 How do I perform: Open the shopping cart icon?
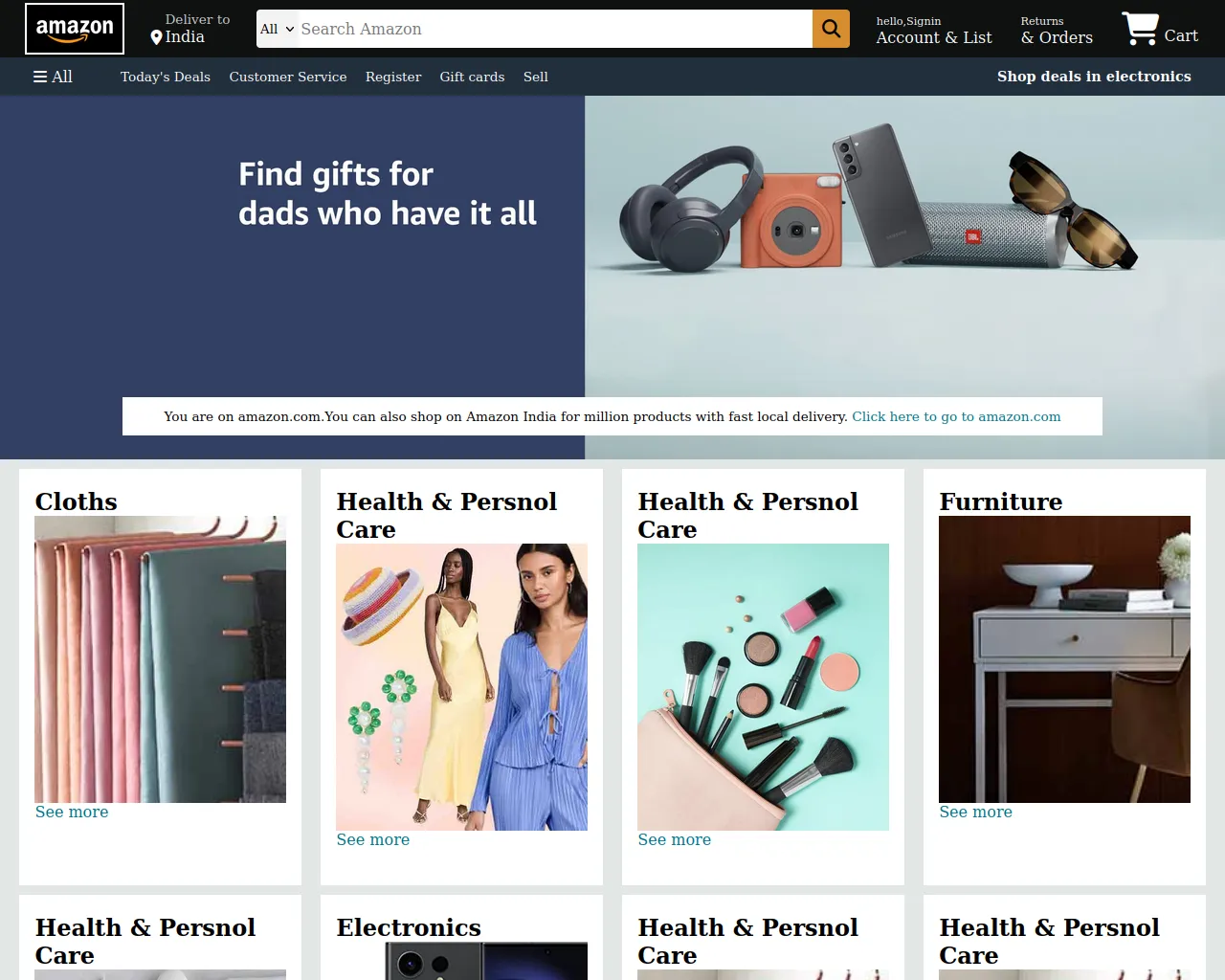(1140, 29)
